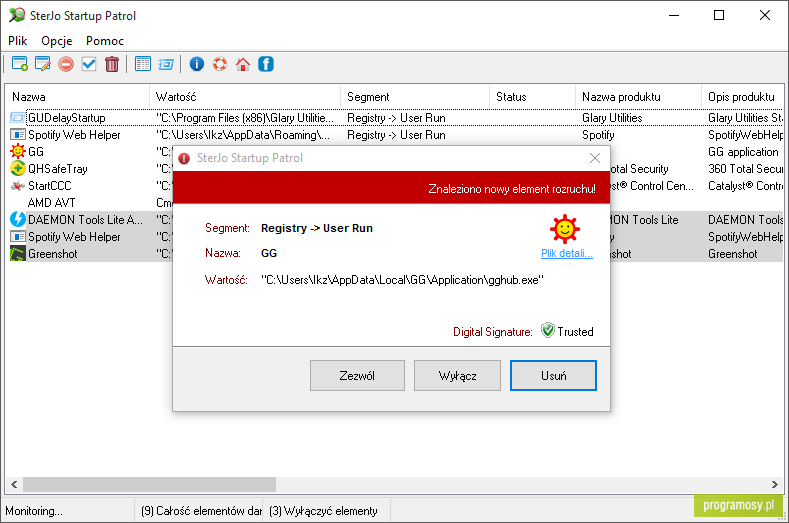
Task: Click the properties window toolbar icon
Action: coord(166,64)
